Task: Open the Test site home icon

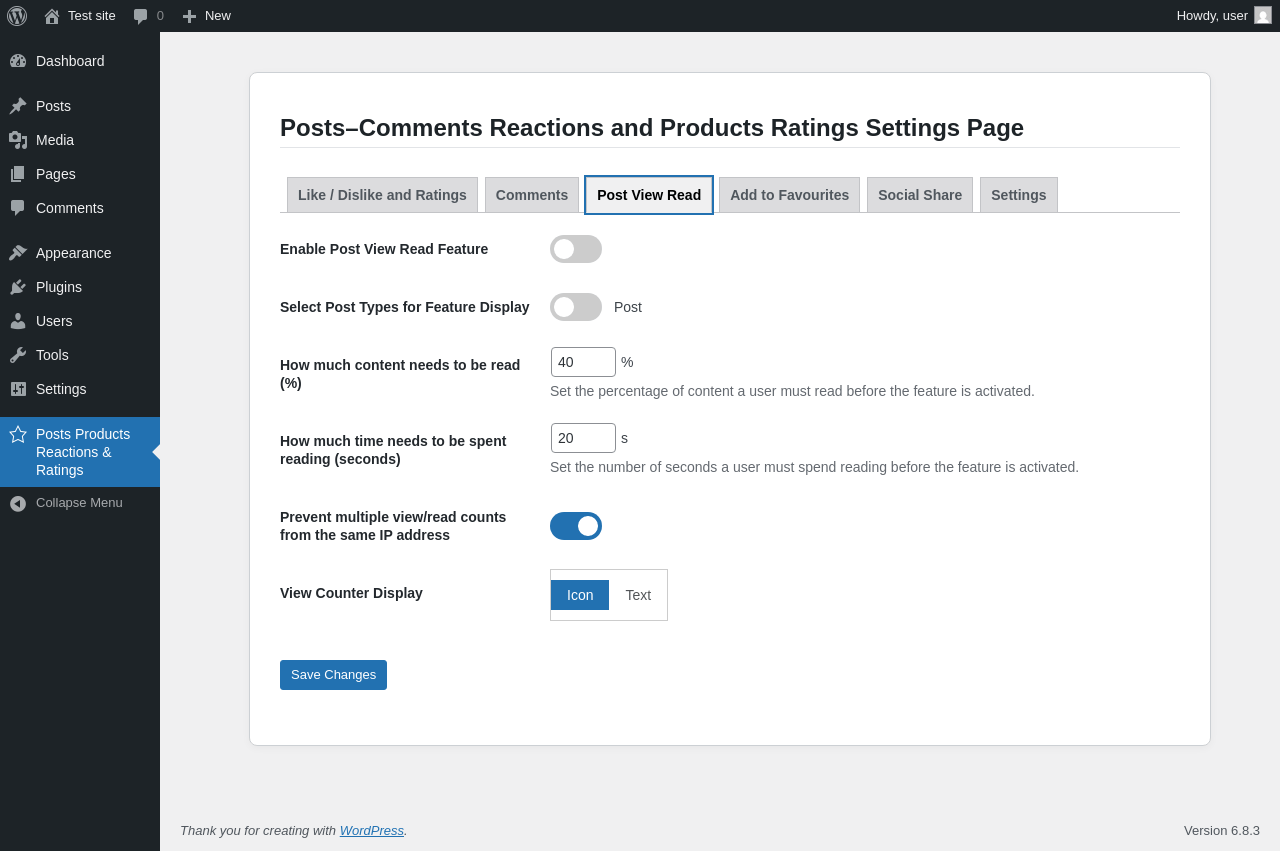Action: click(52, 16)
